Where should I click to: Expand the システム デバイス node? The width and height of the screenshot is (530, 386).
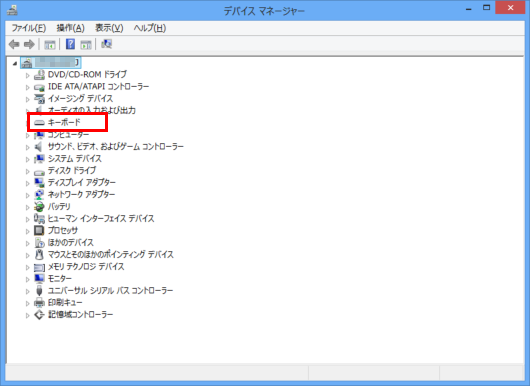28,159
